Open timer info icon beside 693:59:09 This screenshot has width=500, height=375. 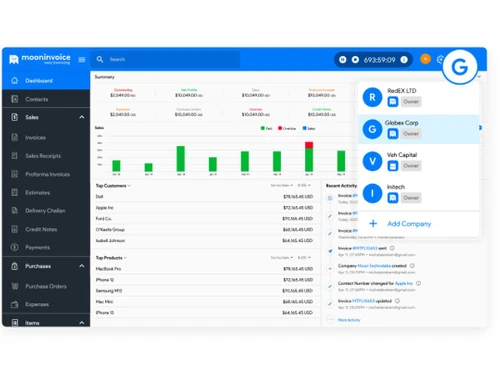tap(404, 60)
